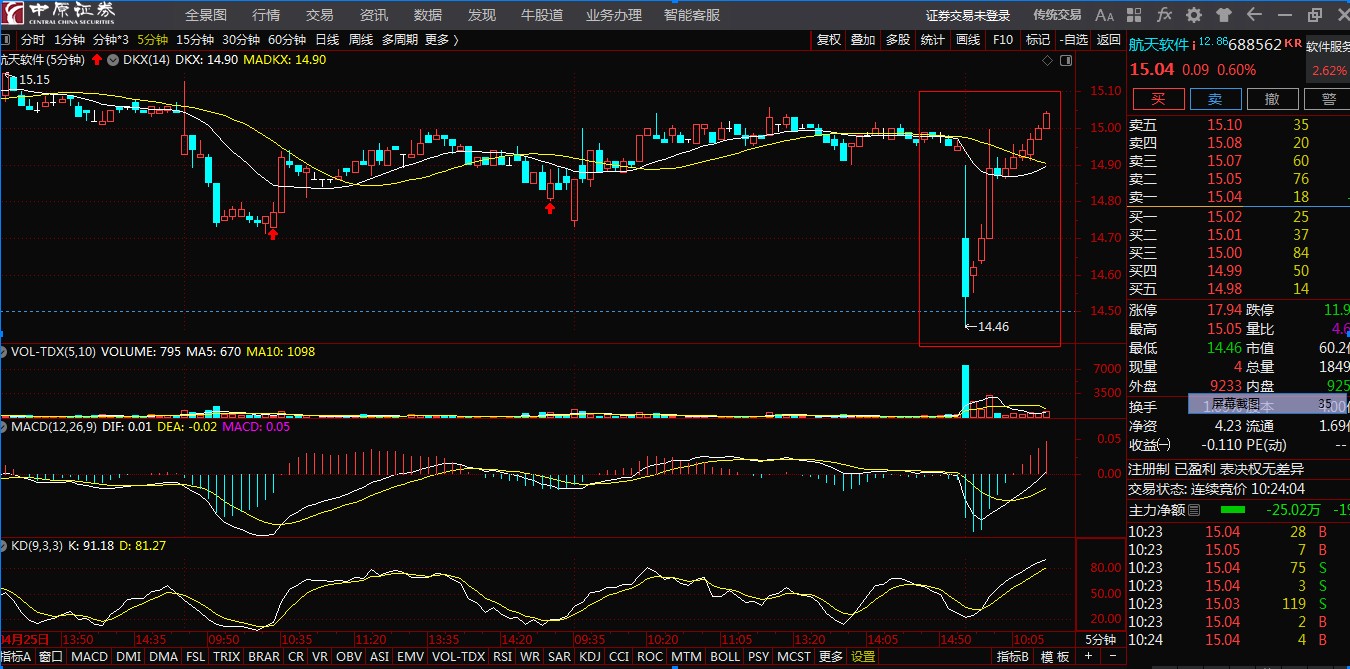Viewport: 1350px width, 669px height.
Task: Open the F10 company info
Action: 1002,40
